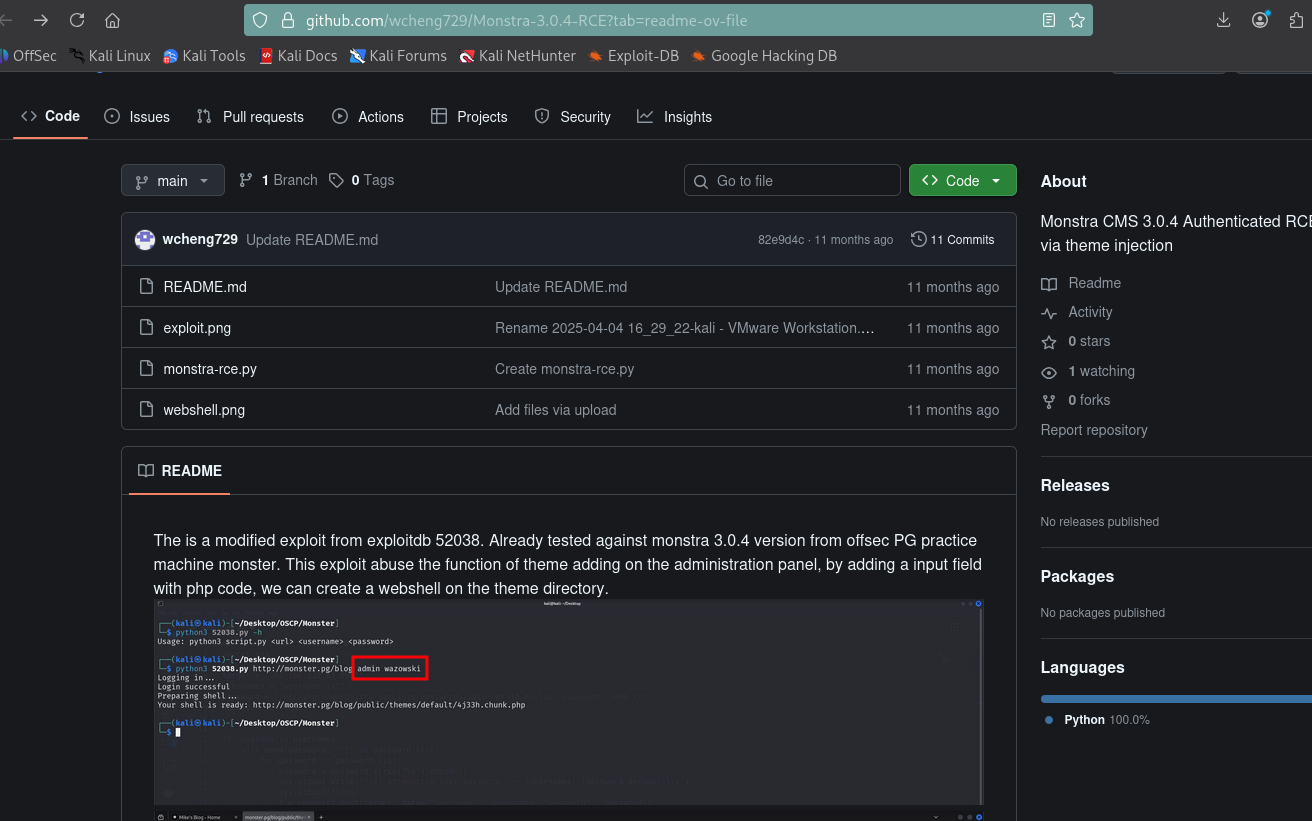This screenshot has height=821, width=1312.
Task: Reload the page with the refresh icon
Action: coord(77,20)
